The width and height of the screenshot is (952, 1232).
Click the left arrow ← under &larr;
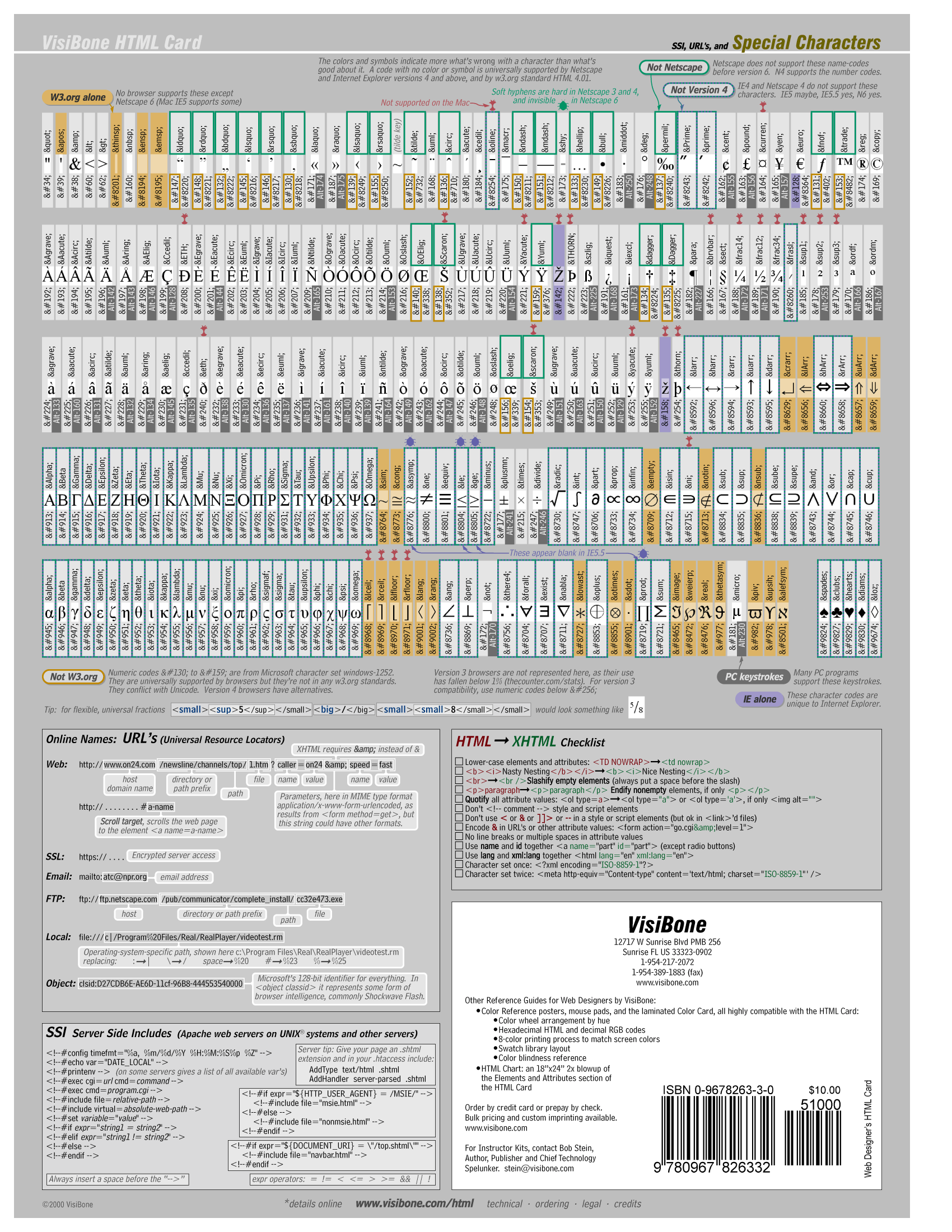694,388
